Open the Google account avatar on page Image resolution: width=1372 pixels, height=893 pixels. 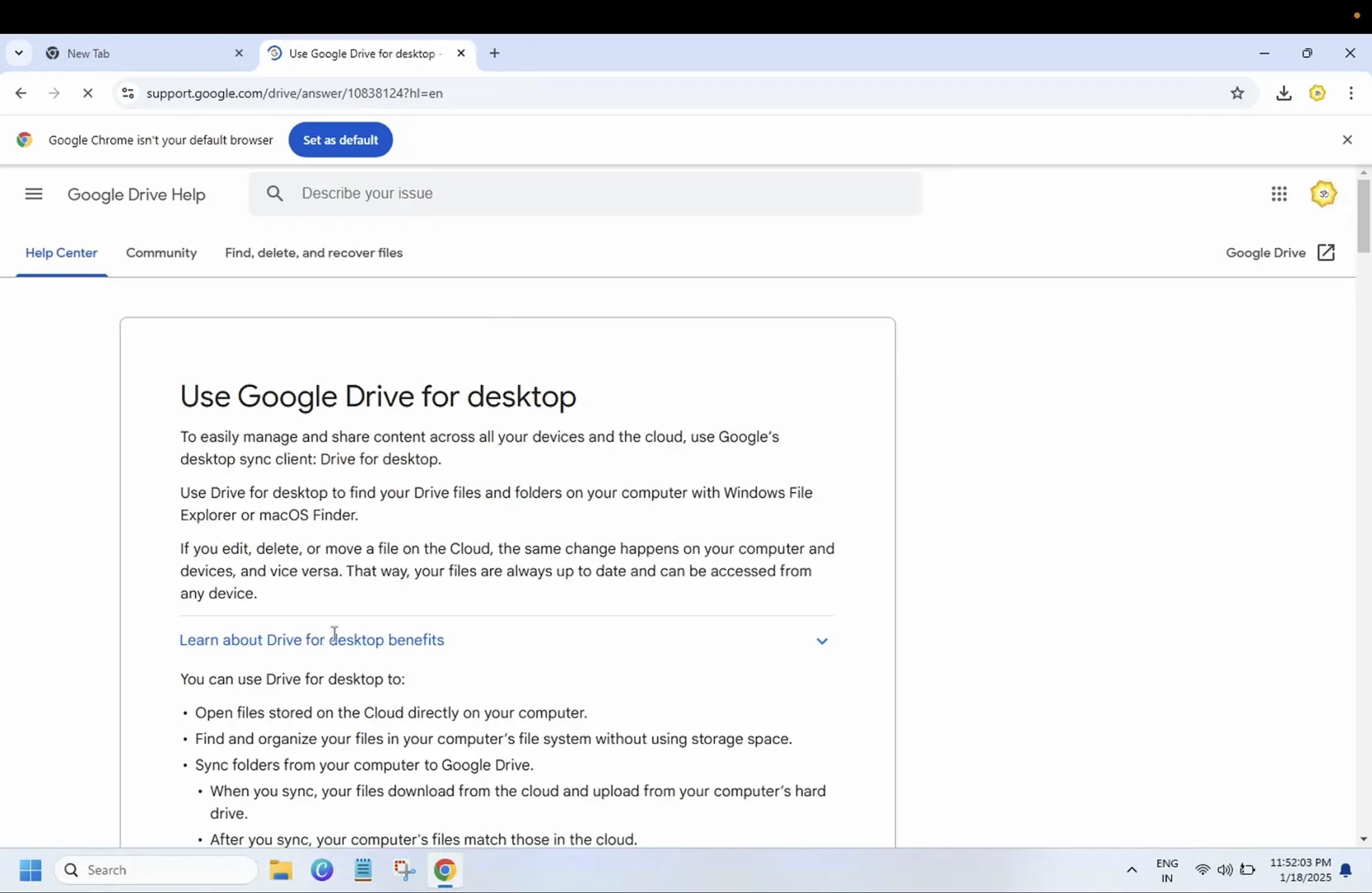click(1323, 193)
